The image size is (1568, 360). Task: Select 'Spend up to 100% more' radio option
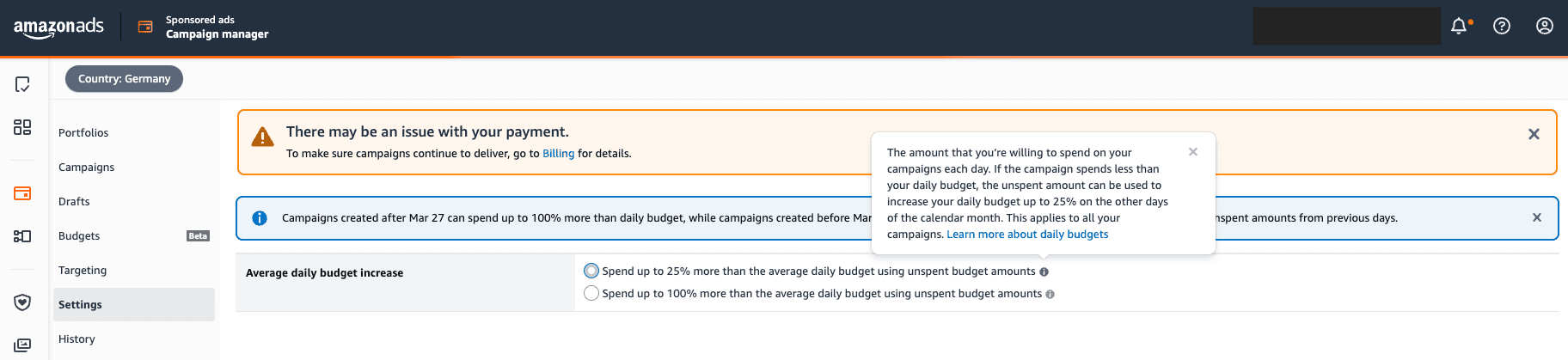pyautogui.click(x=591, y=294)
